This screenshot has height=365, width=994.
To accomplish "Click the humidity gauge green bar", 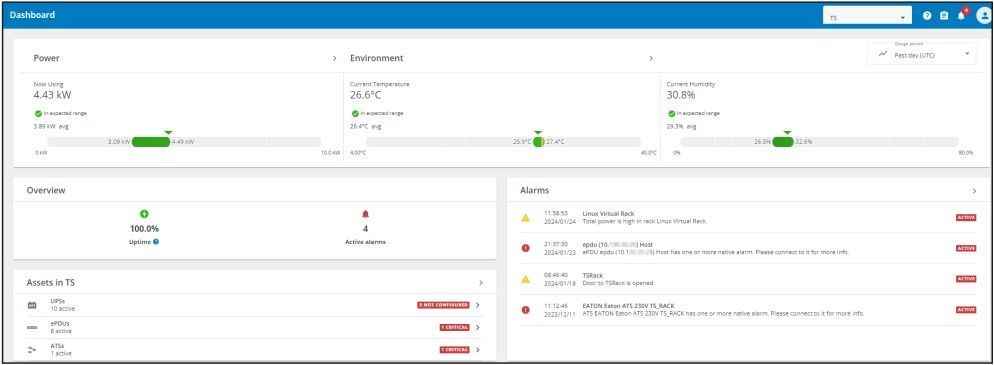I will [x=783, y=142].
